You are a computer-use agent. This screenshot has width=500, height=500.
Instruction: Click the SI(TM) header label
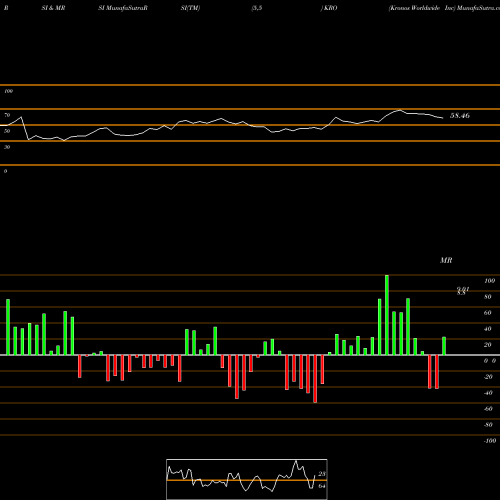[x=190, y=8]
